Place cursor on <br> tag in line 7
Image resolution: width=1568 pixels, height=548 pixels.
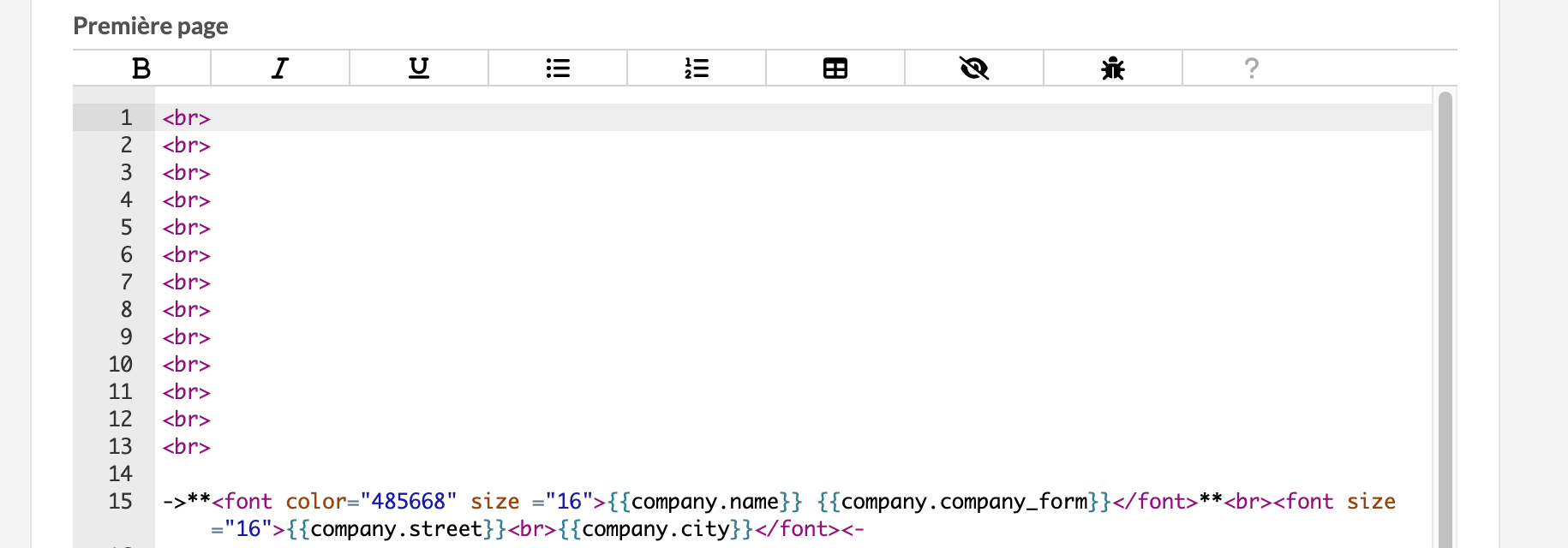pos(187,282)
